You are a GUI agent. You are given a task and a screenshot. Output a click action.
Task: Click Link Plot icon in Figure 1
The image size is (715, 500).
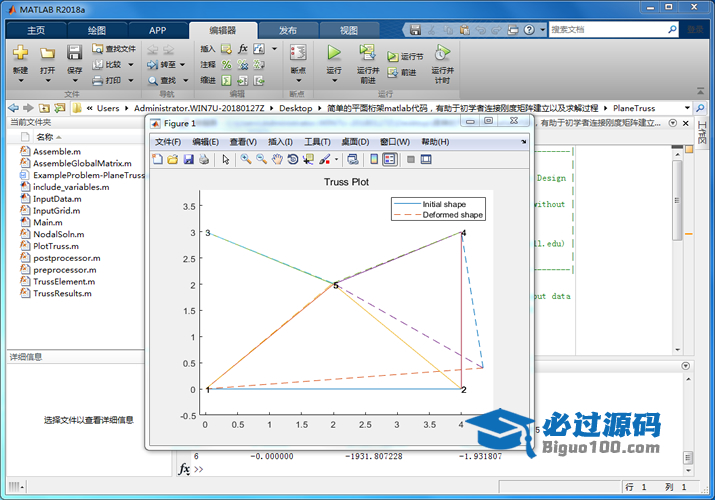(x=352, y=159)
